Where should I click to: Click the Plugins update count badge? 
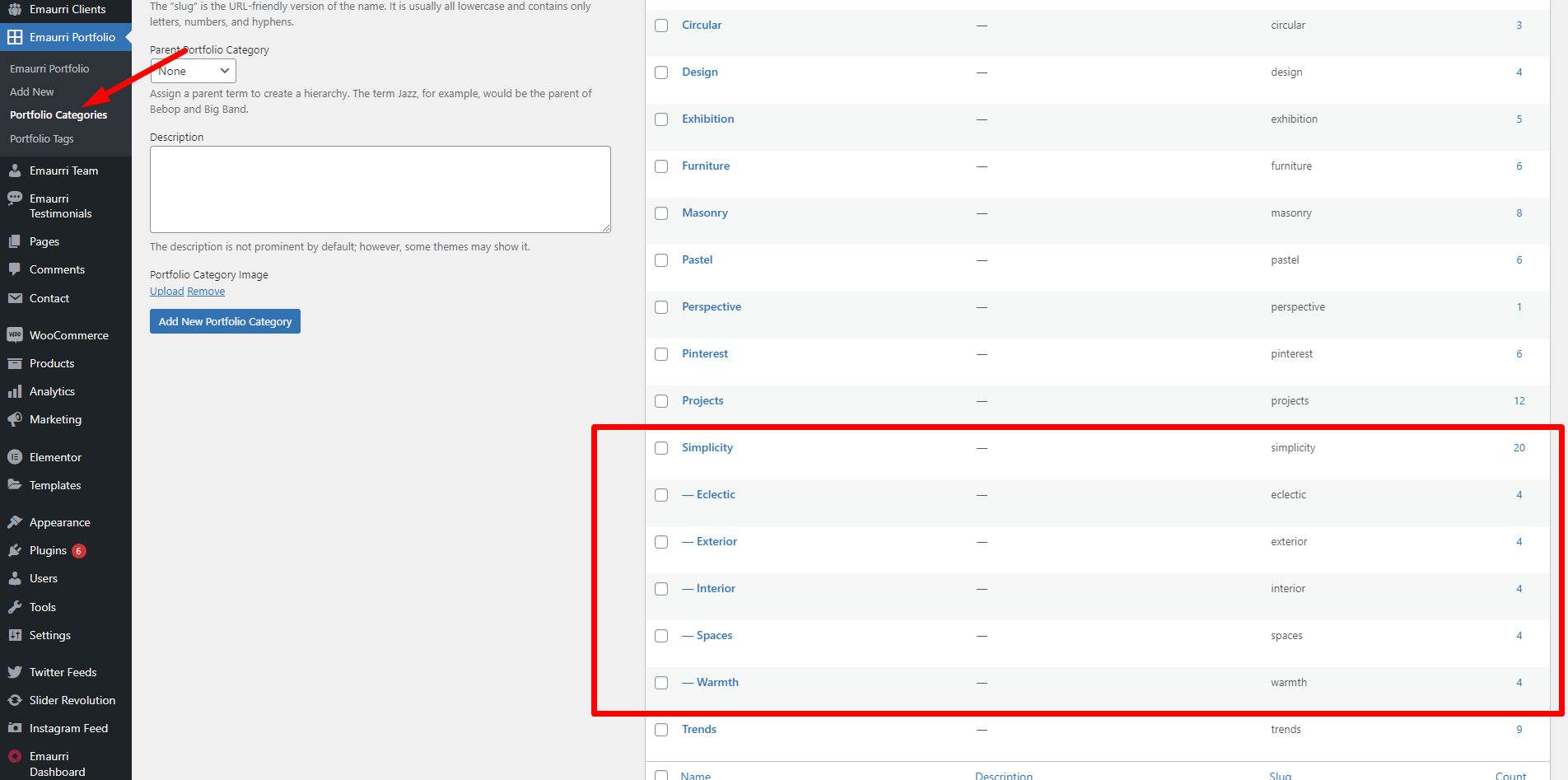(79, 551)
